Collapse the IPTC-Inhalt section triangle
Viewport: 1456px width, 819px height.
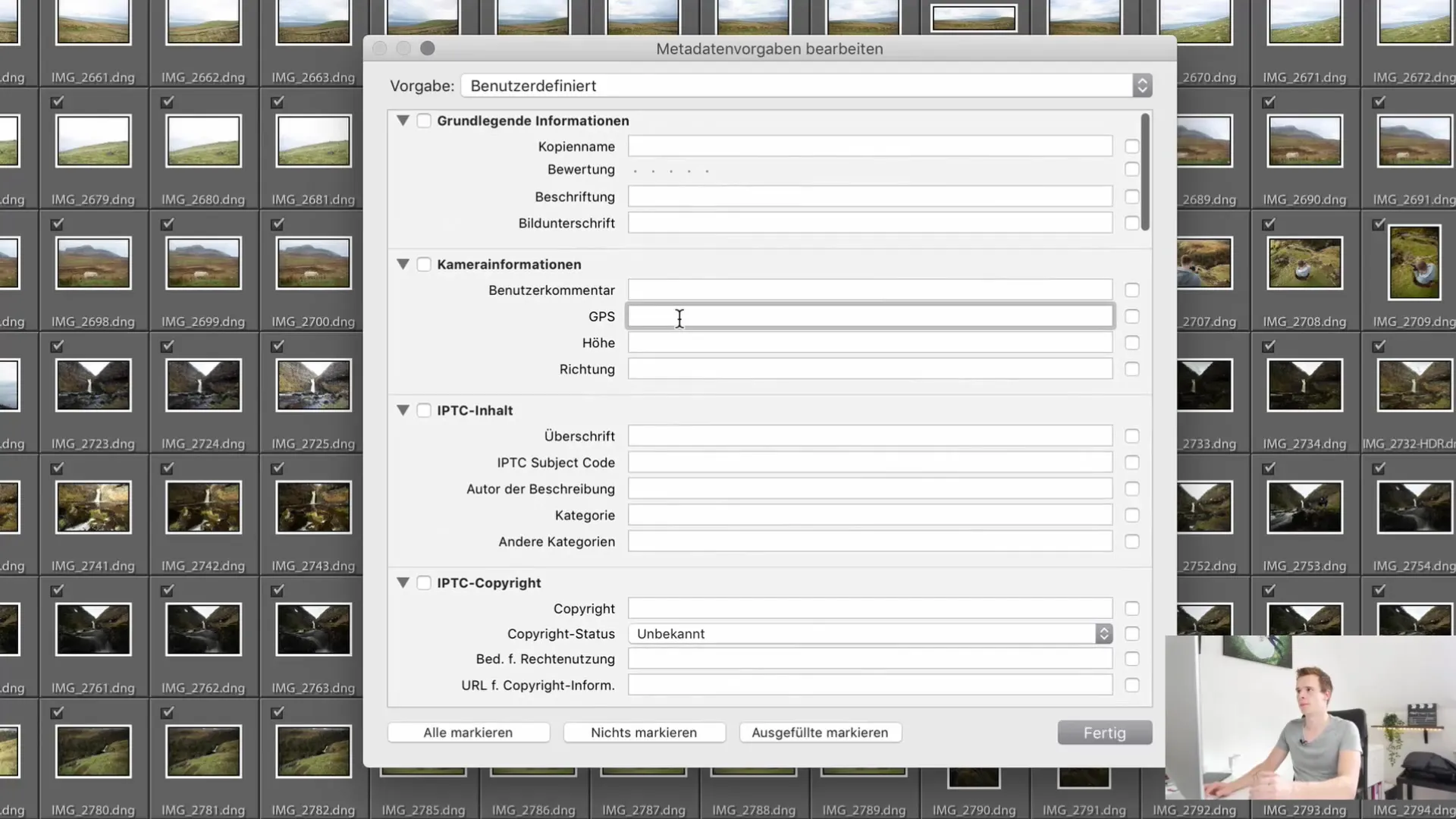click(x=403, y=410)
